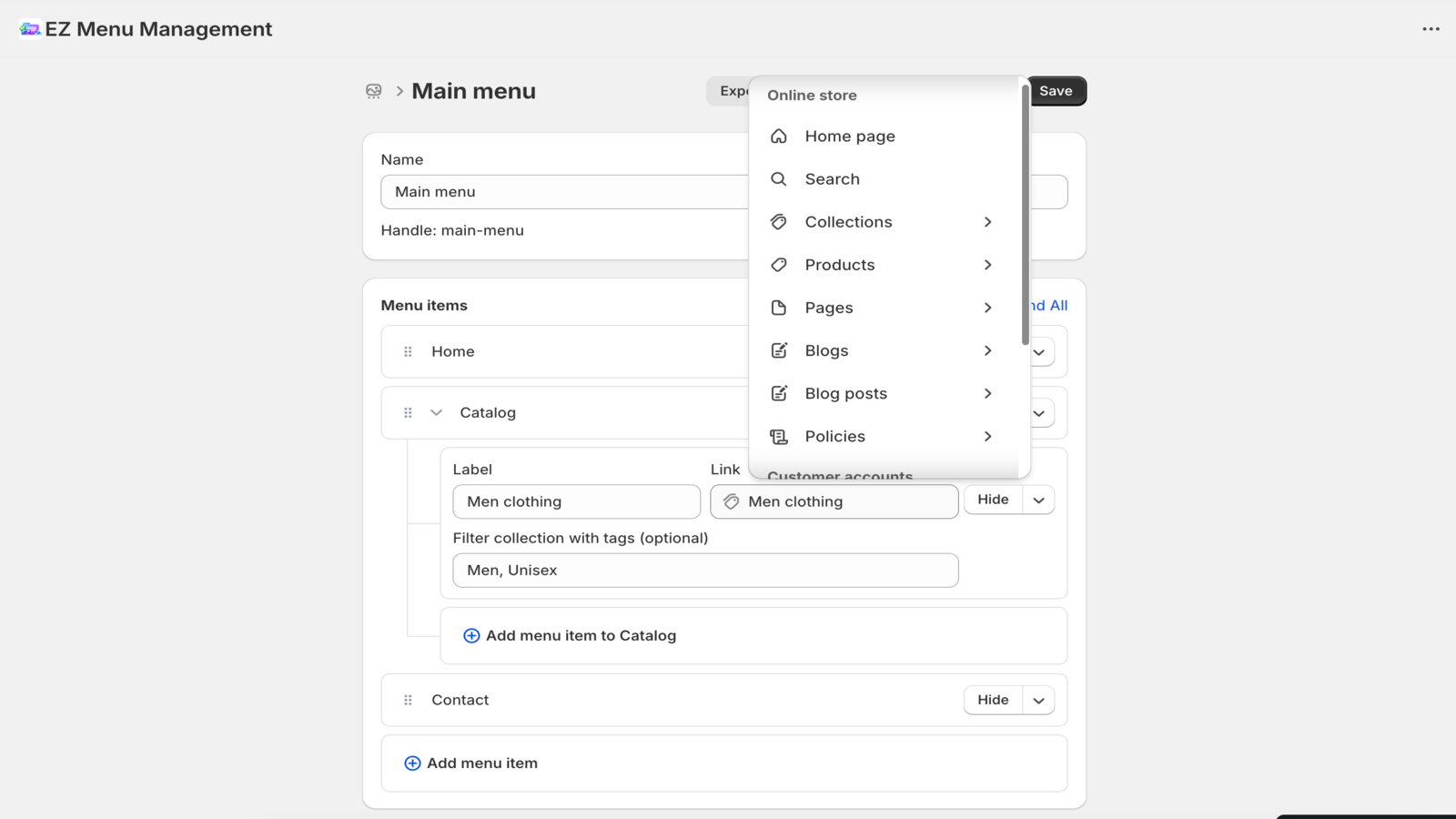Select Home page from the link menu
This screenshot has width=1456, height=819.
[x=849, y=136]
